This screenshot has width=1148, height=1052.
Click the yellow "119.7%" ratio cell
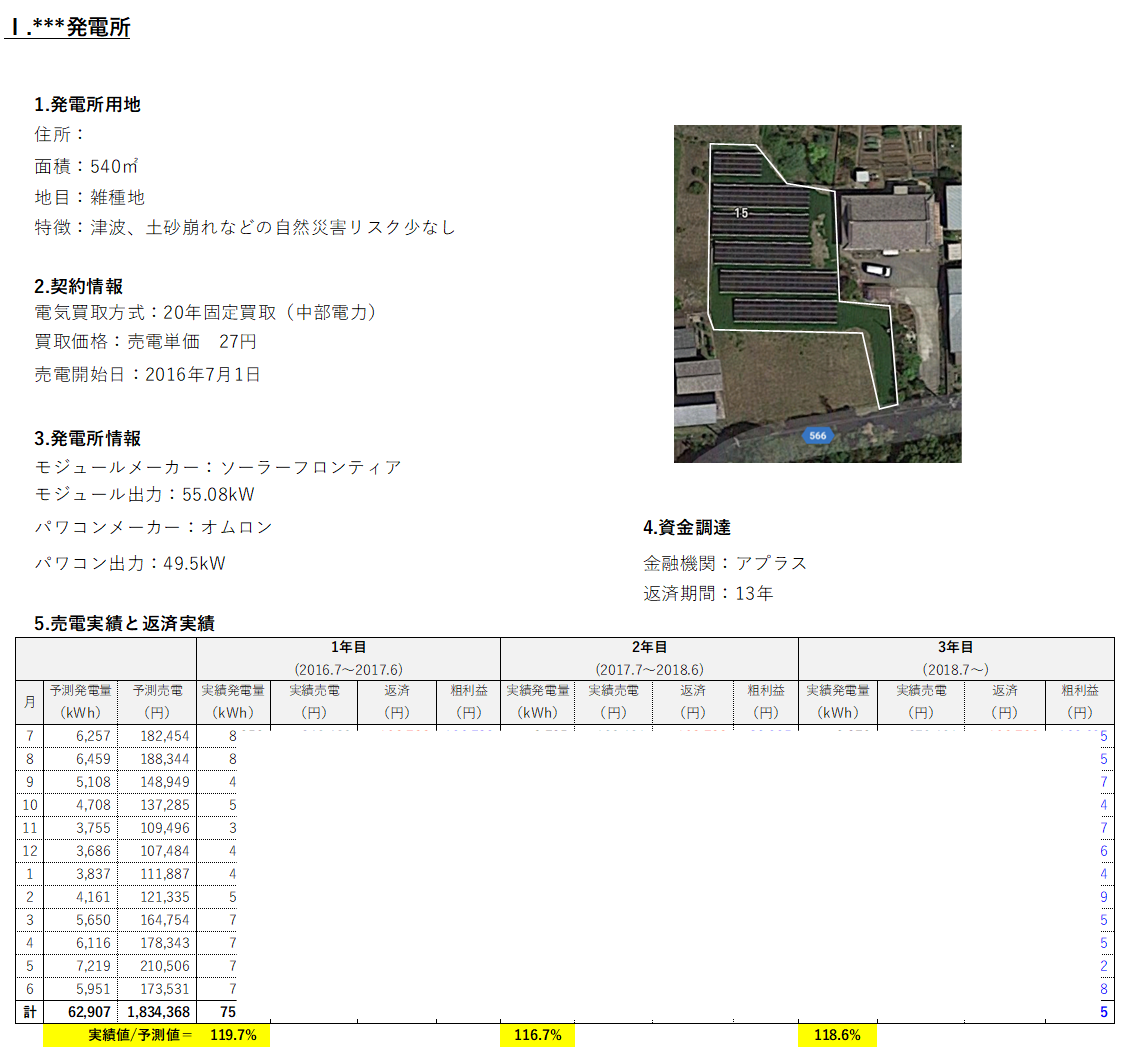233,1035
